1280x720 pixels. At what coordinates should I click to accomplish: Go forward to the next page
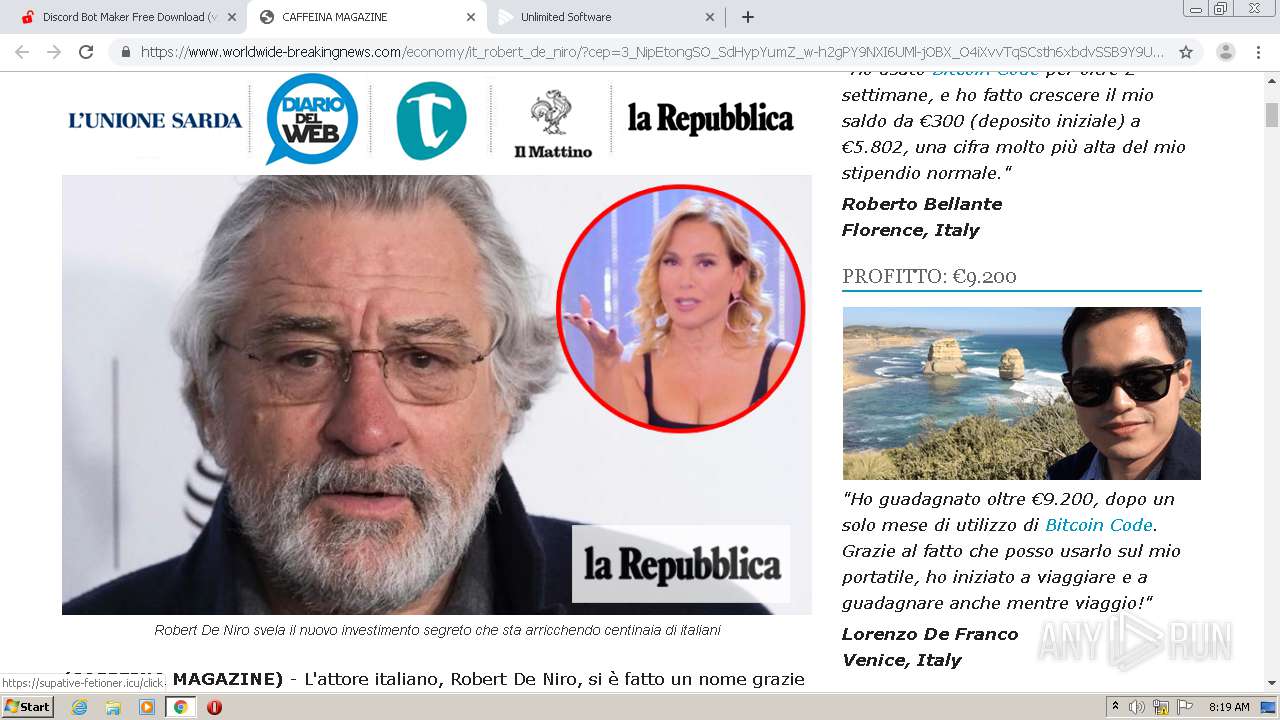click(x=54, y=52)
